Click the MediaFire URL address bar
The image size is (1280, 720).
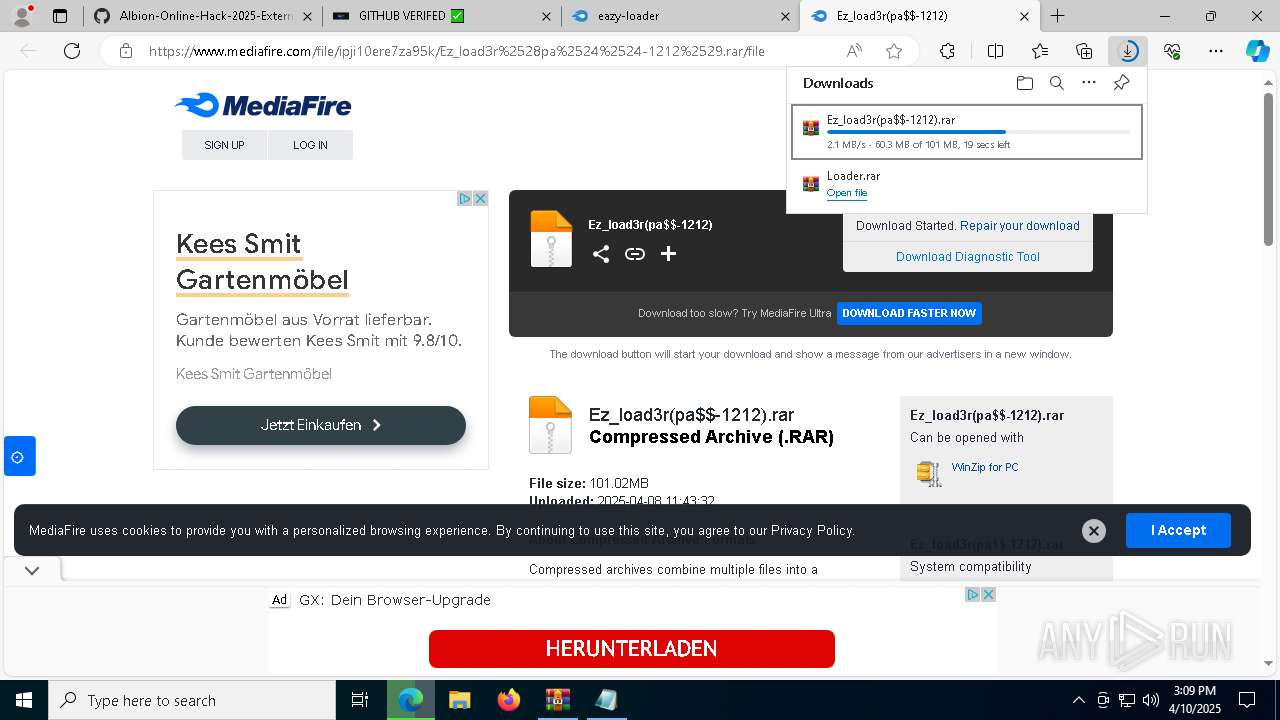click(457, 51)
